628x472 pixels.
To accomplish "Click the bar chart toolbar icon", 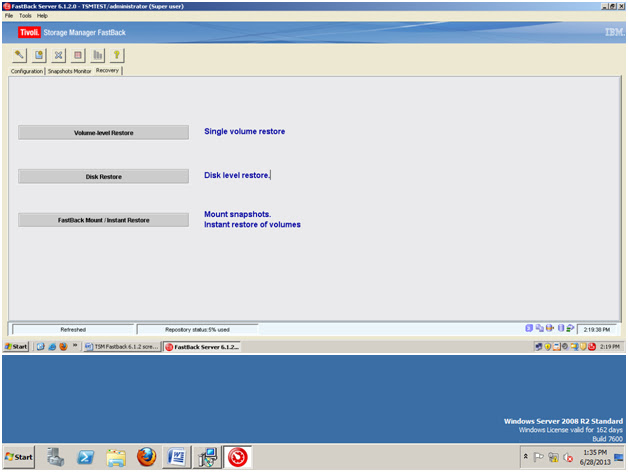I will click(97, 55).
